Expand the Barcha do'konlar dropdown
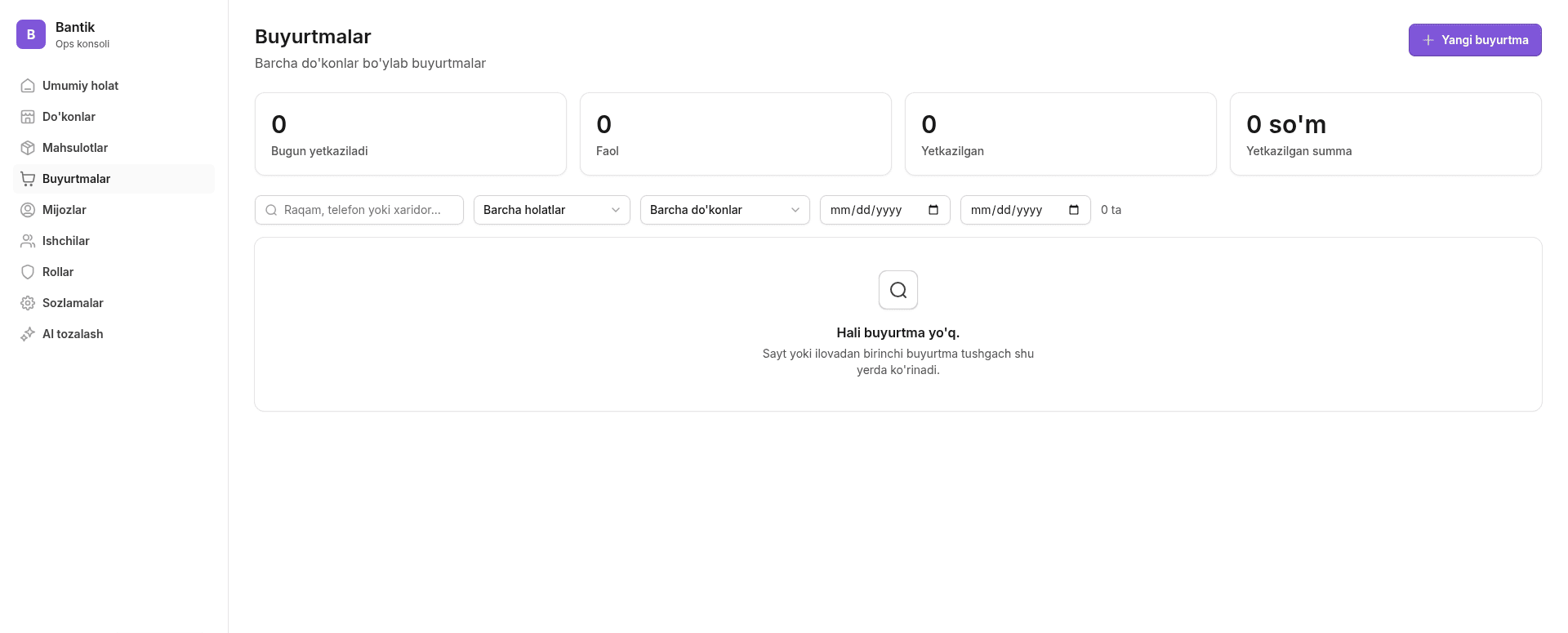The width and height of the screenshot is (1568, 633). (x=725, y=210)
